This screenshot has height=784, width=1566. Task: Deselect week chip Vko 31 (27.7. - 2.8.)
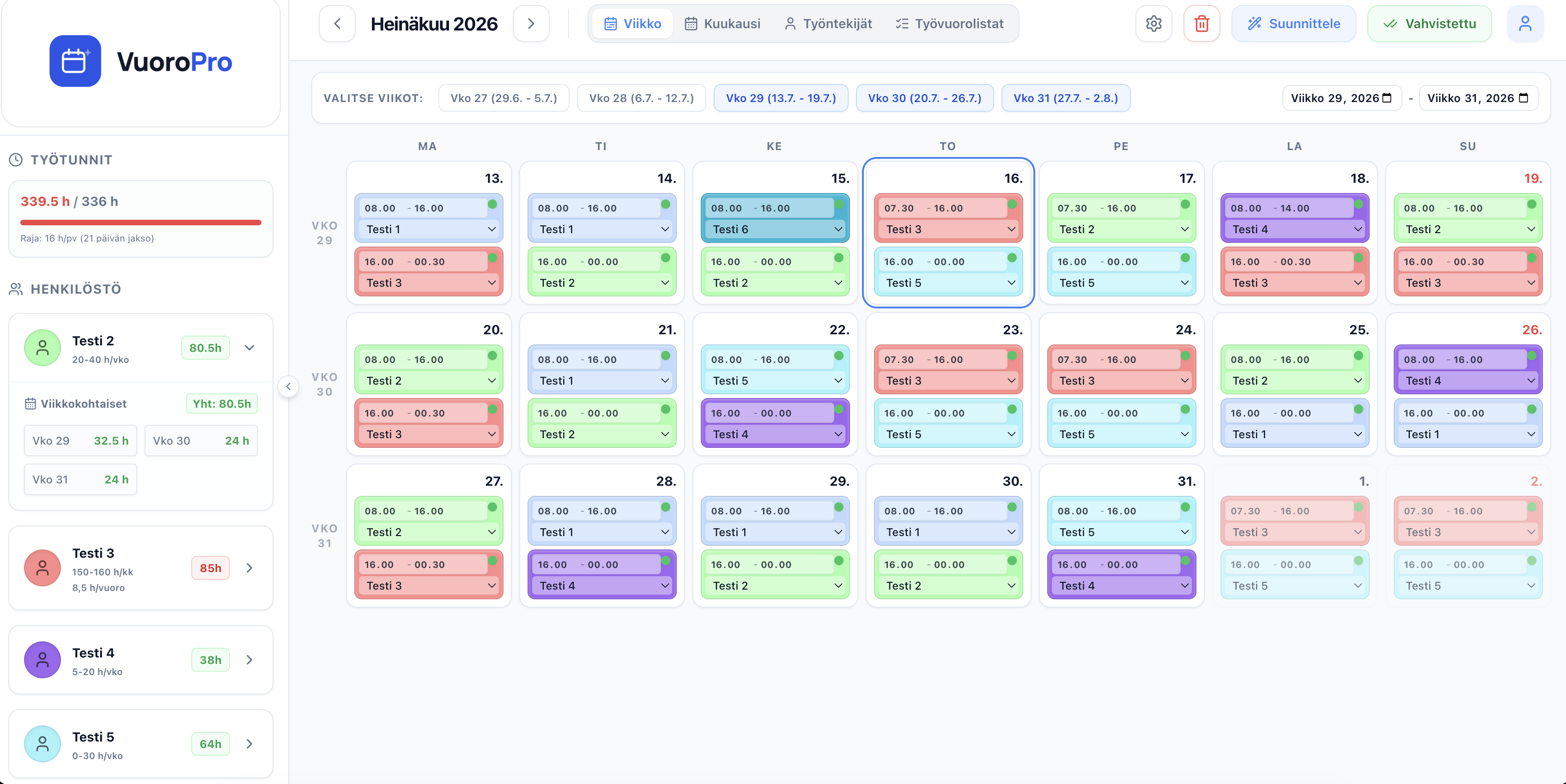point(1065,98)
